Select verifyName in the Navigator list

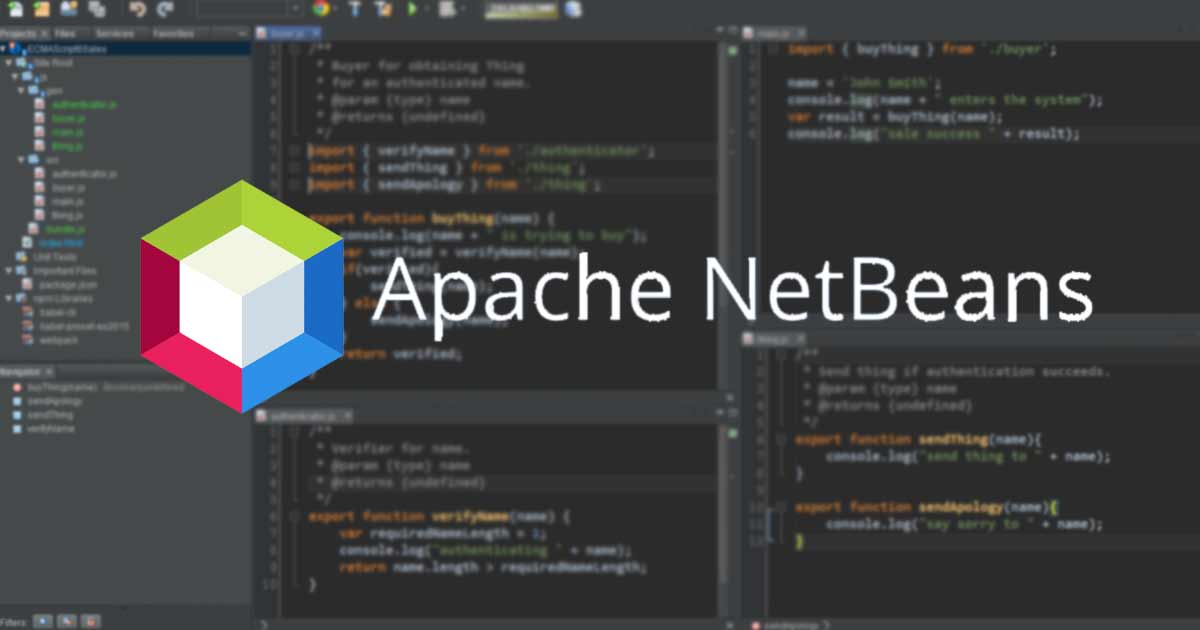click(x=50, y=429)
